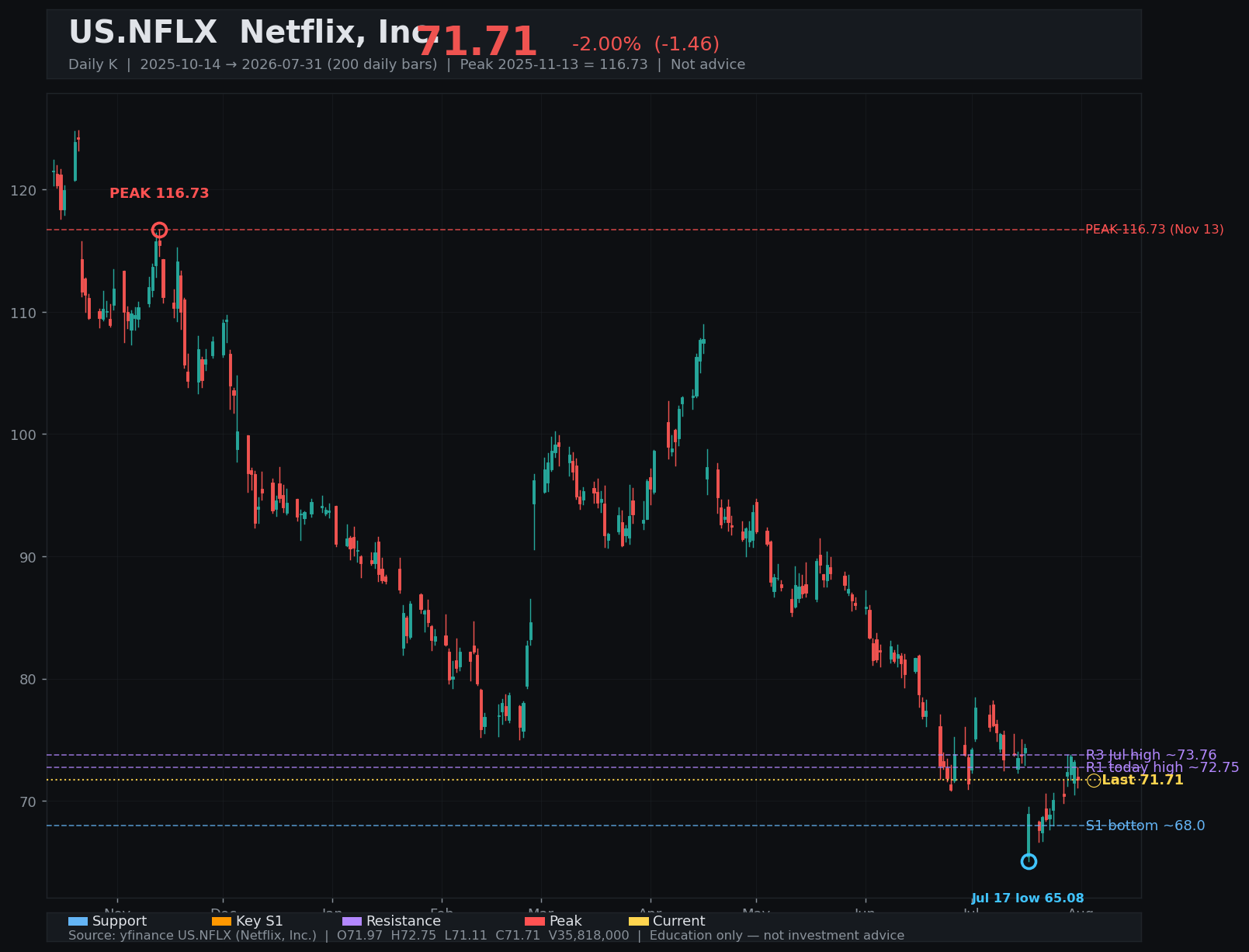1249x952 pixels.
Task: Select the blue Jul 17 low circle marker
Action: (x=1029, y=861)
